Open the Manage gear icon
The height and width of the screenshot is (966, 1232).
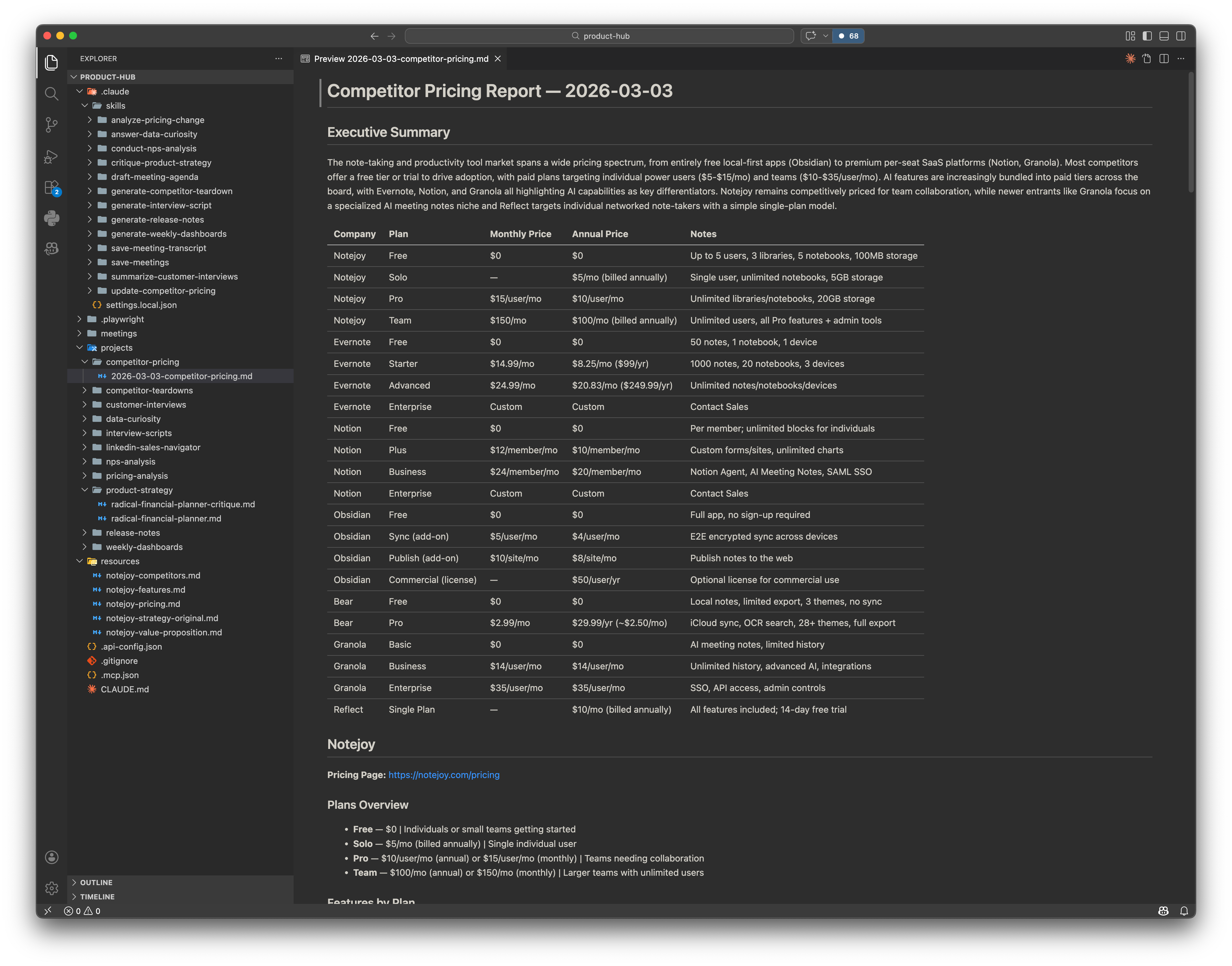pos(51,888)
